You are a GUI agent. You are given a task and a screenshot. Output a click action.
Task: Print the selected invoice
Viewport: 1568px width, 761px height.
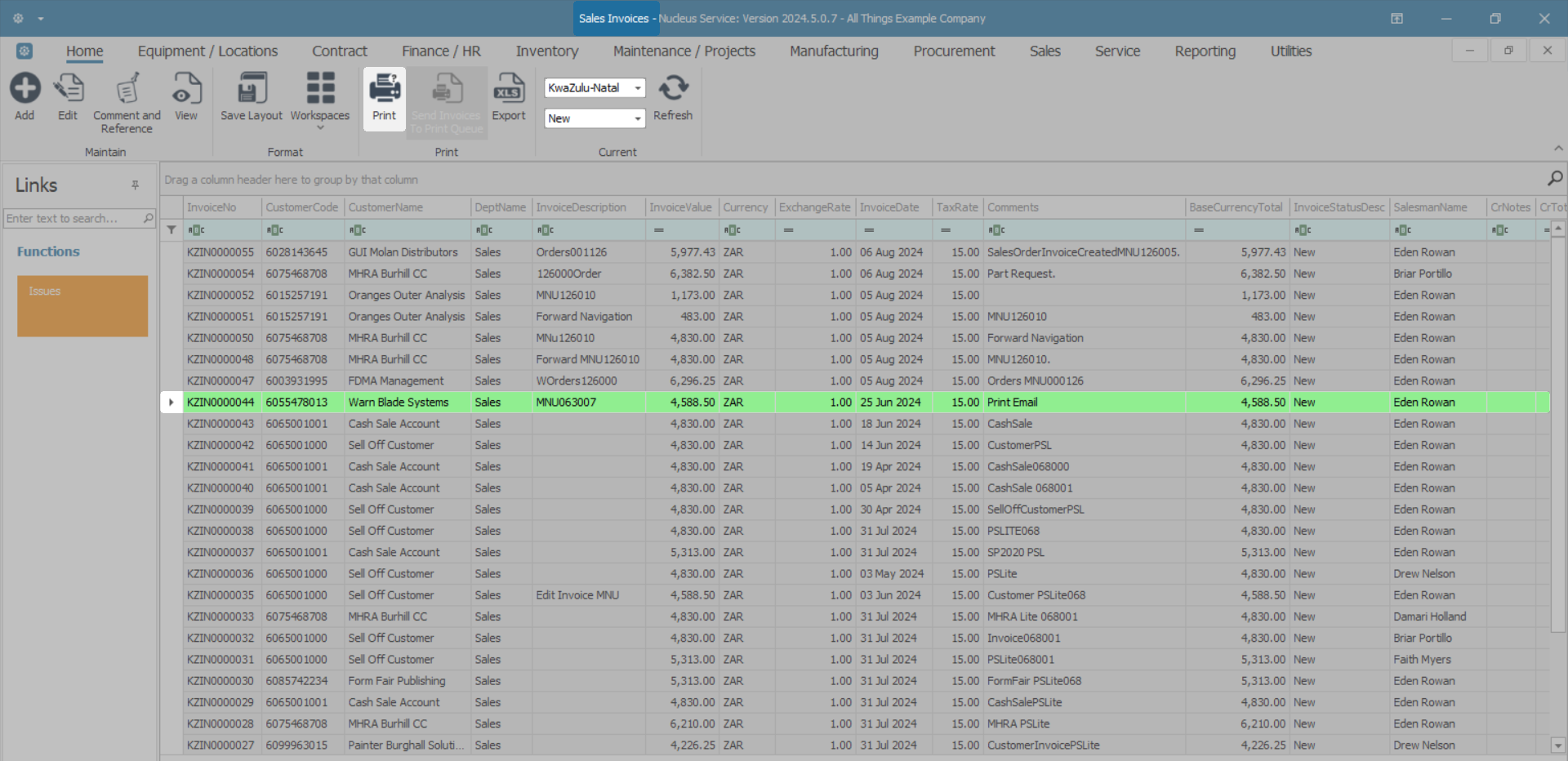[x=384, y=98]
